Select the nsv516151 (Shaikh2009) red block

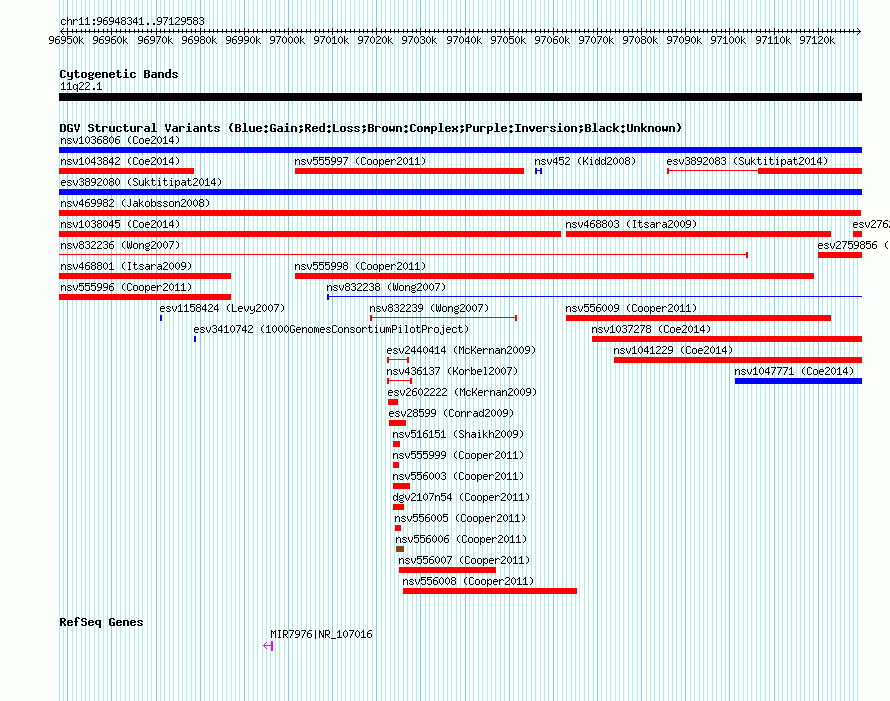(x=396, y=444)
